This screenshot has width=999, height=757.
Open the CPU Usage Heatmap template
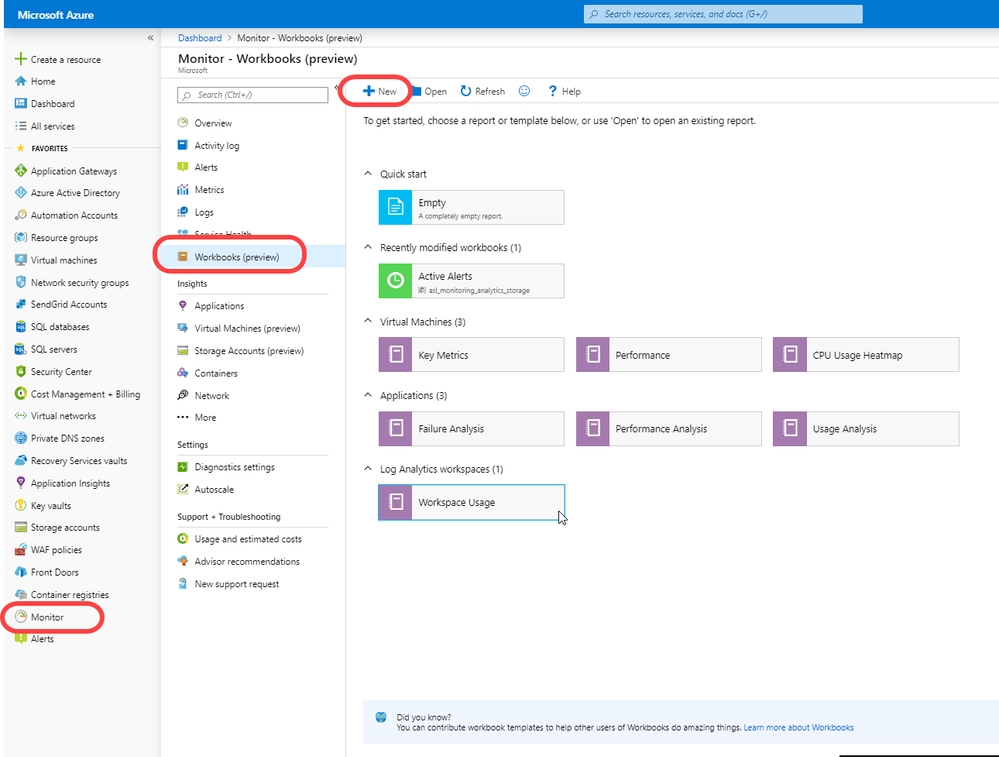(866, 355)
